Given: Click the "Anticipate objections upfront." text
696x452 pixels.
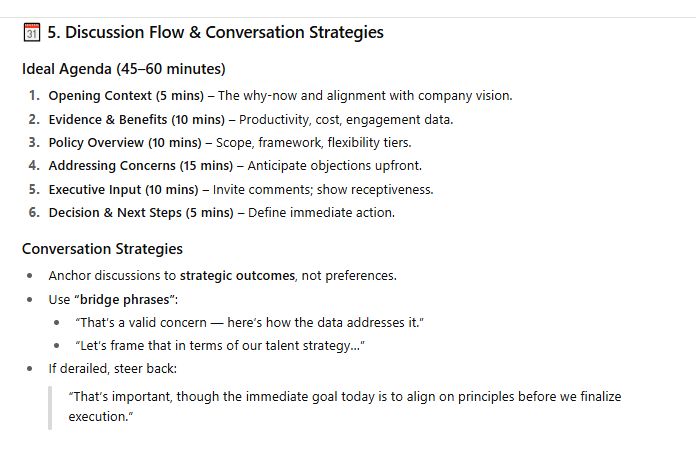Looking at the screenshot, I should [x=335, y=165].
